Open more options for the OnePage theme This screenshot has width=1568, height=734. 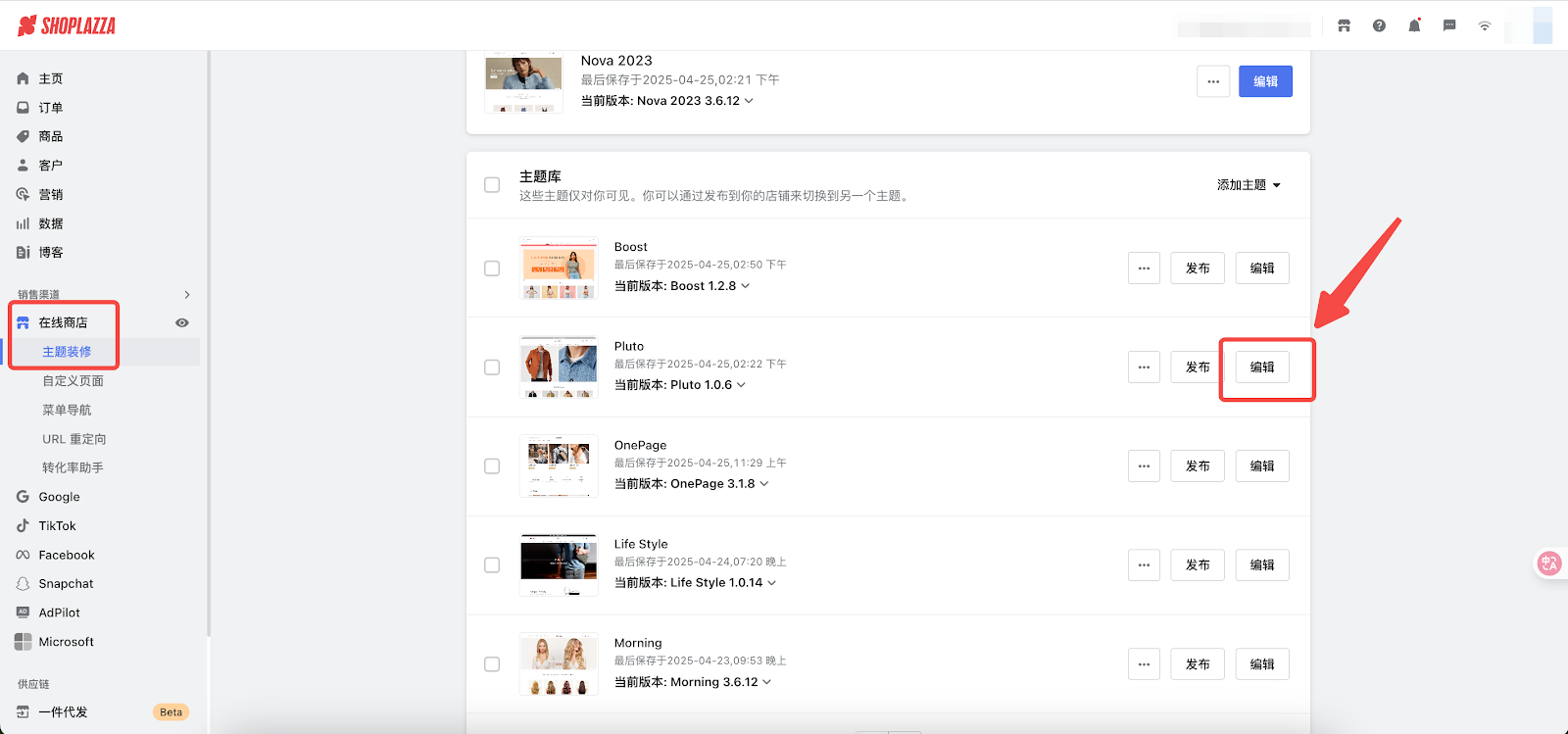coord(1144,466)
